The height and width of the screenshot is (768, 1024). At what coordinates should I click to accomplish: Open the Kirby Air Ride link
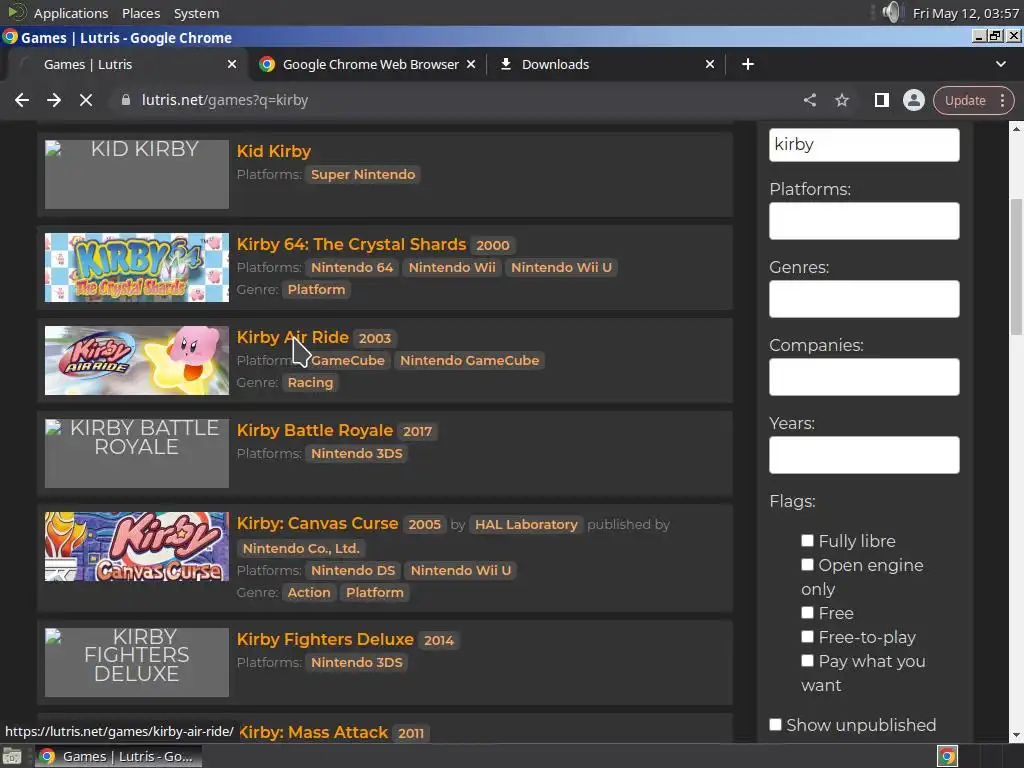click(293, 338)
